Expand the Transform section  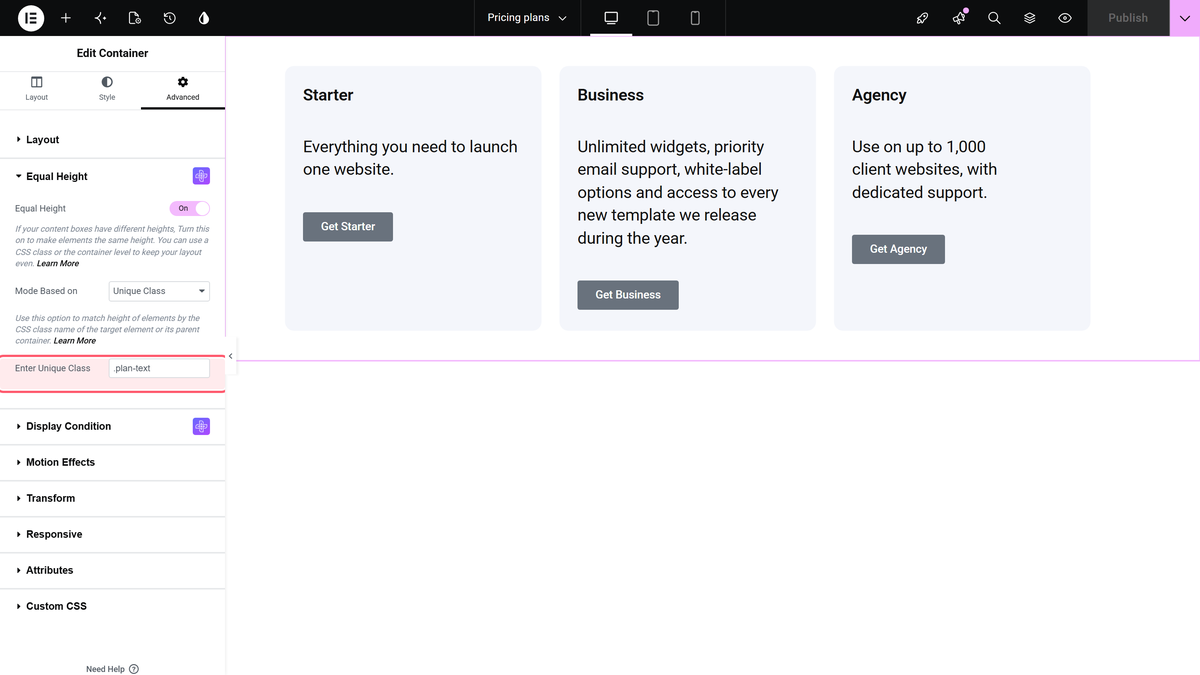(x=112, y=498)
